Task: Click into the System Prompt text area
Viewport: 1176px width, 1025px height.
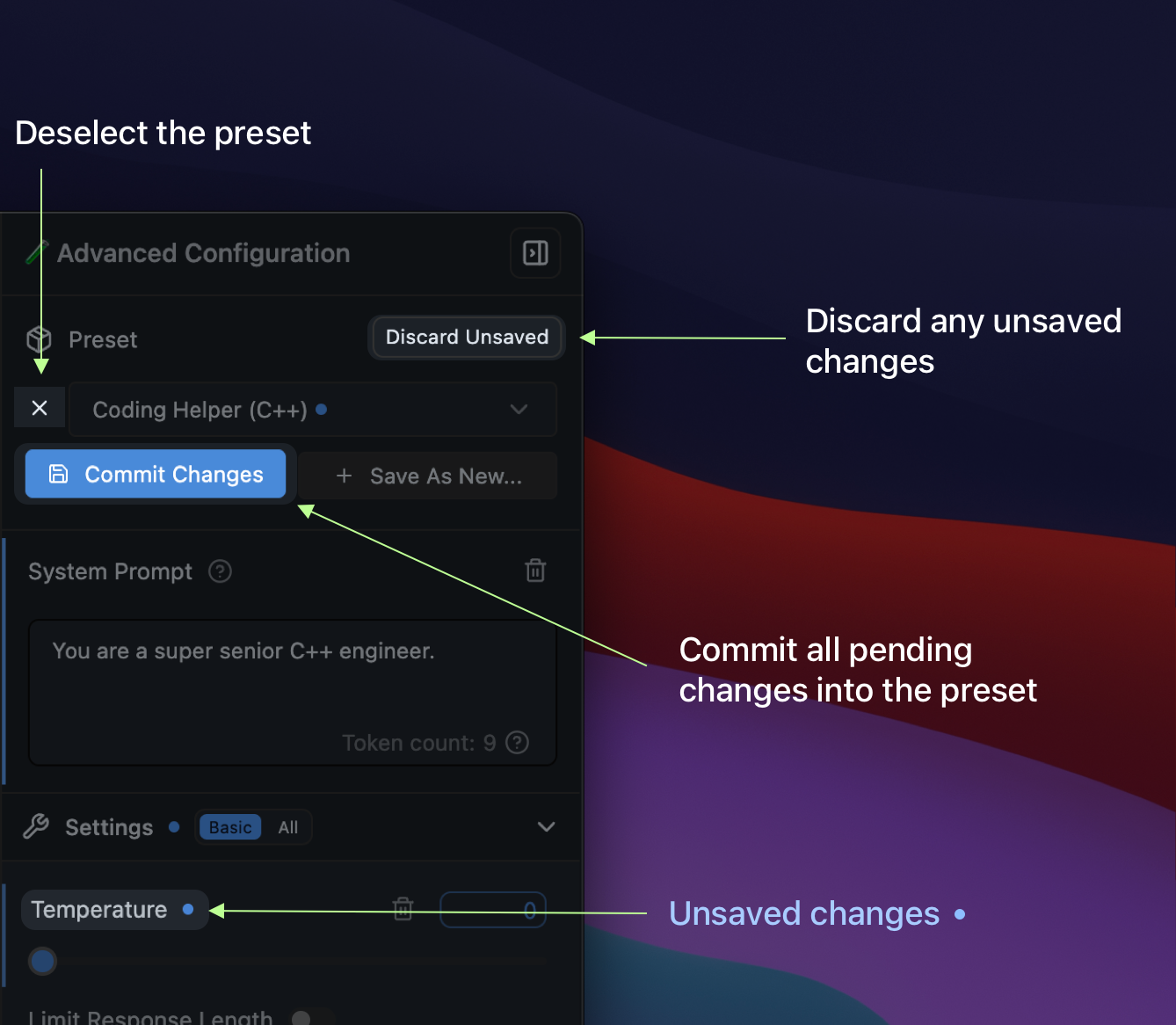Action: point(292,686)
